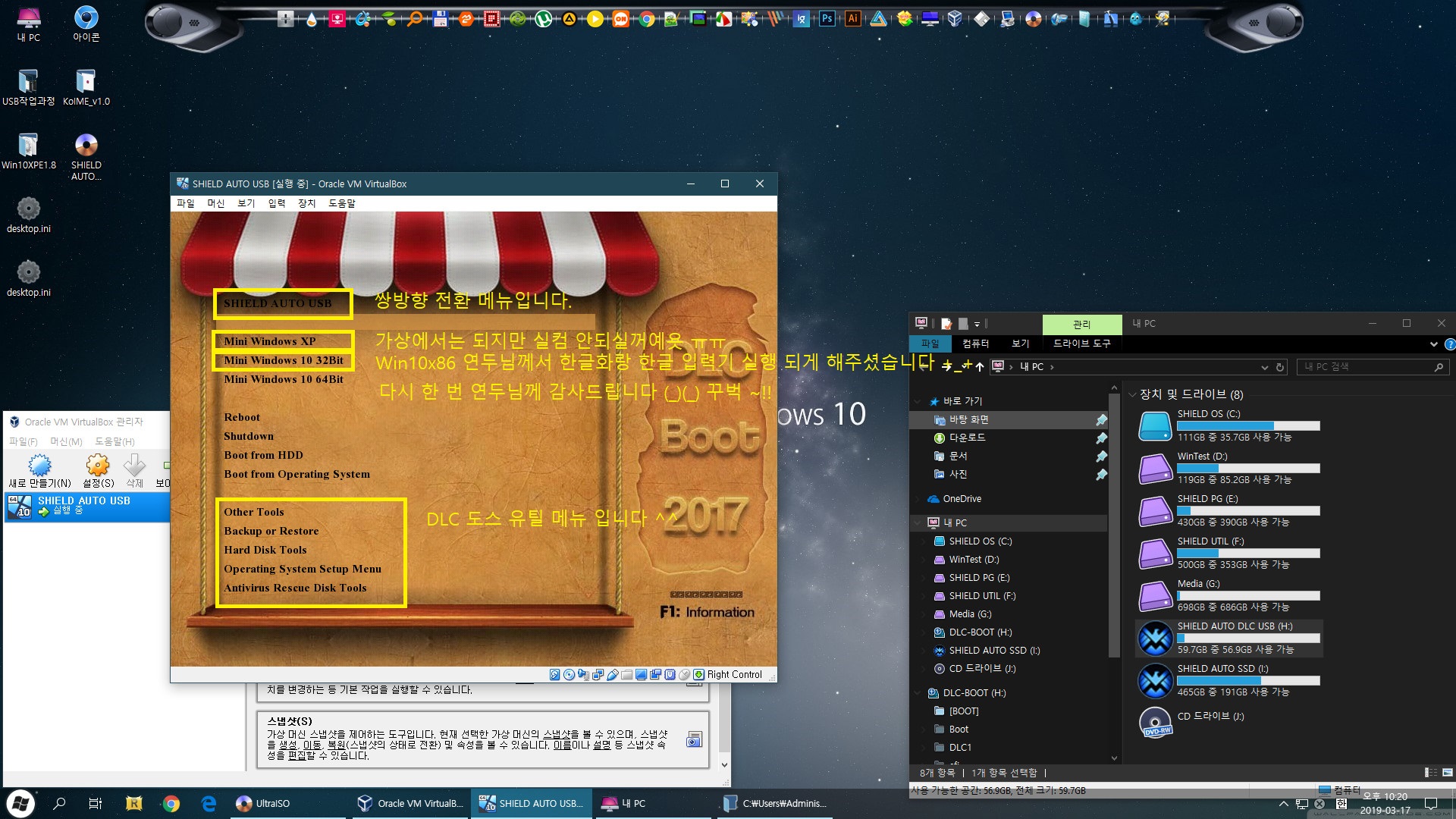Click the hard disk activity icon in the VM status bar
Image resolution: width=1456 pixels, height=819 pixels.
coord(554,674)
